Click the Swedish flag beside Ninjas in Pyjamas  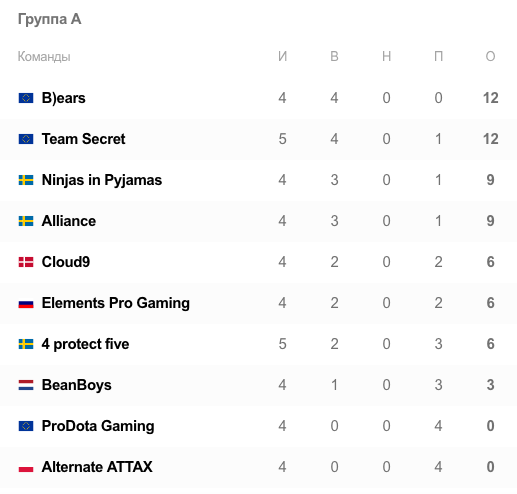[26, 180]
